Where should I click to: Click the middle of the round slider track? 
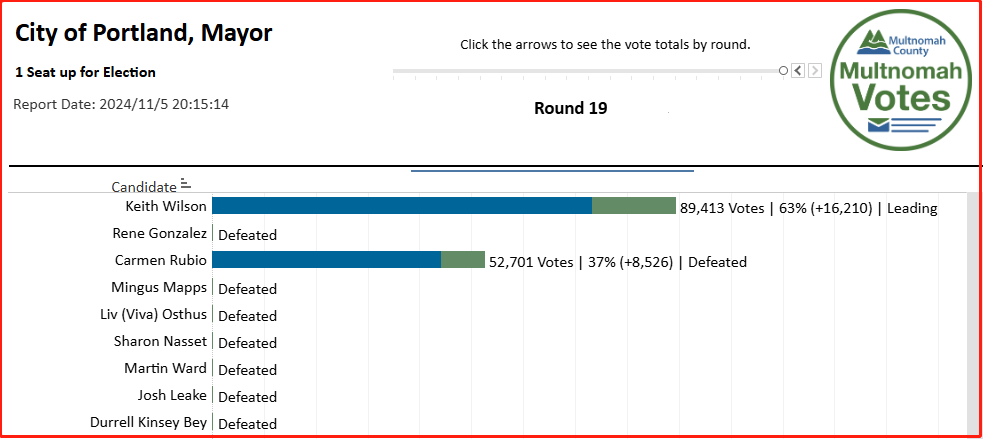586,71
